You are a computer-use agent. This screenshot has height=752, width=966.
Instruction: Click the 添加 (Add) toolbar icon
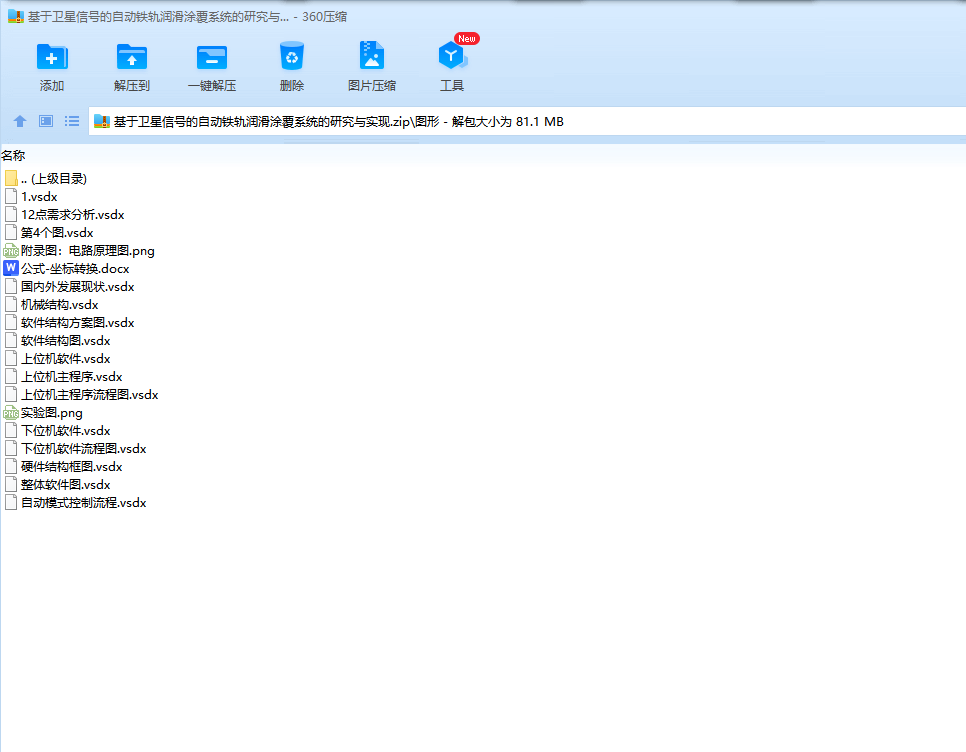pos(52,57)
